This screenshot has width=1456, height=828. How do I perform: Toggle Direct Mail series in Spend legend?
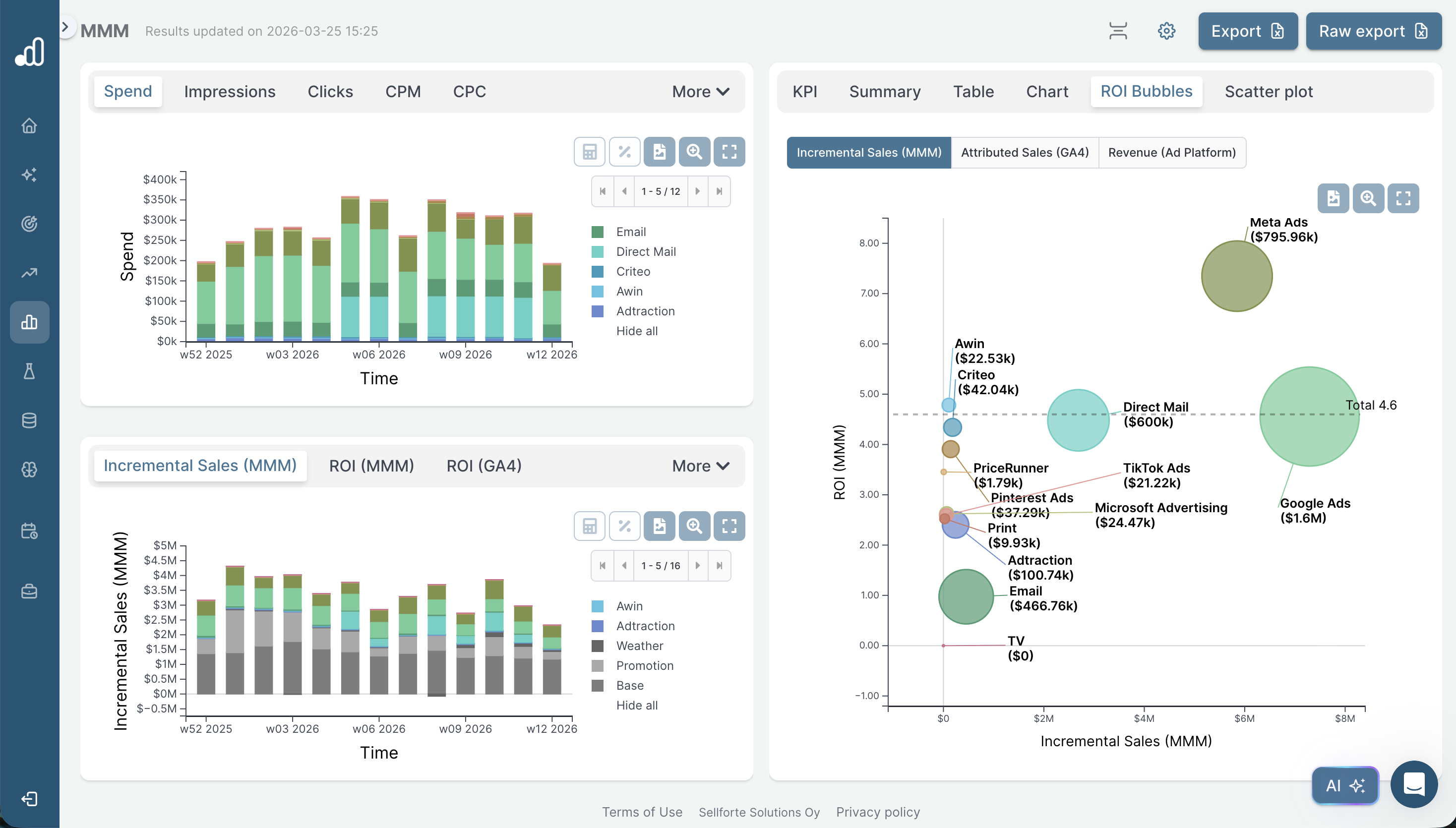tap(646, 252)
